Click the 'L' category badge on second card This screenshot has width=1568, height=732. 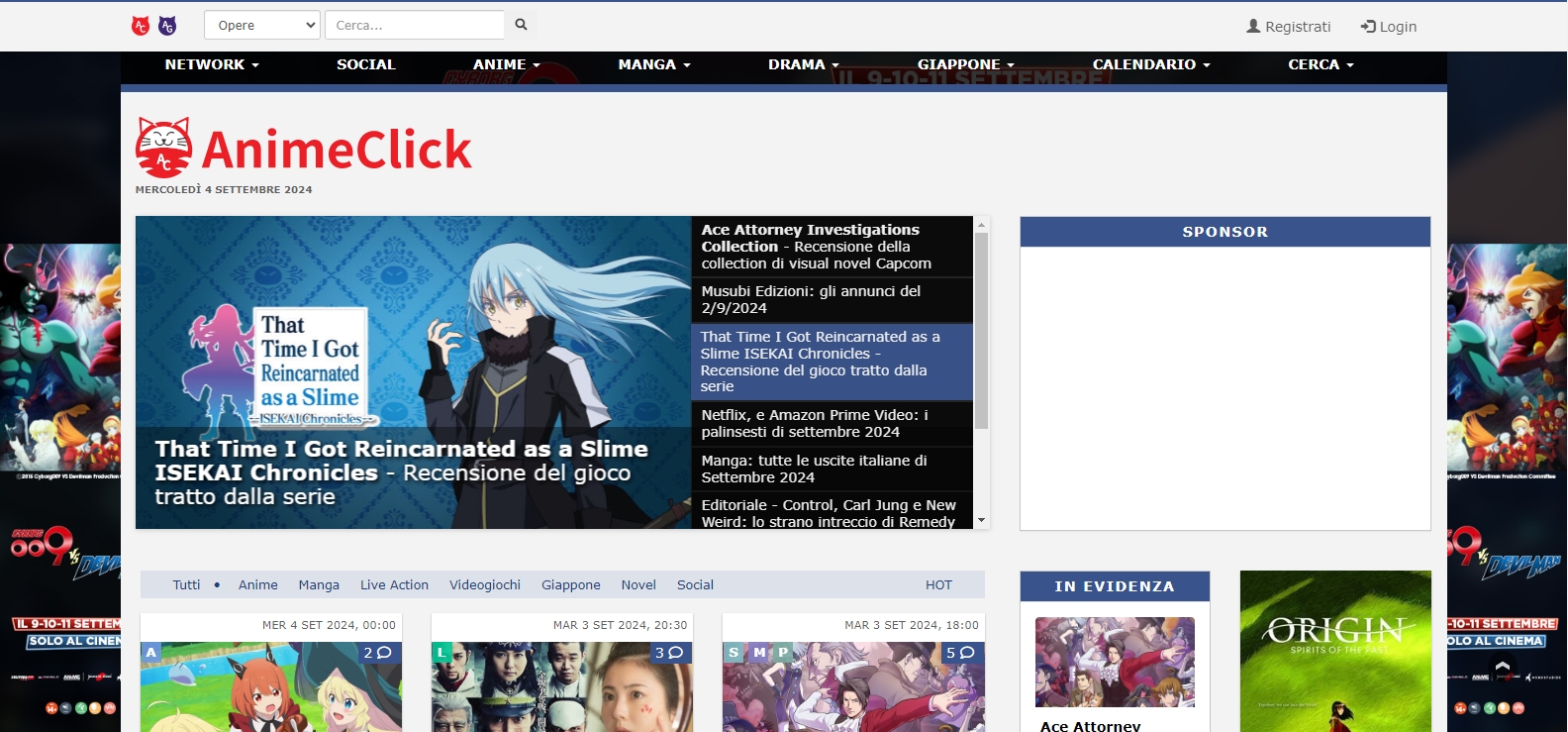441,652
